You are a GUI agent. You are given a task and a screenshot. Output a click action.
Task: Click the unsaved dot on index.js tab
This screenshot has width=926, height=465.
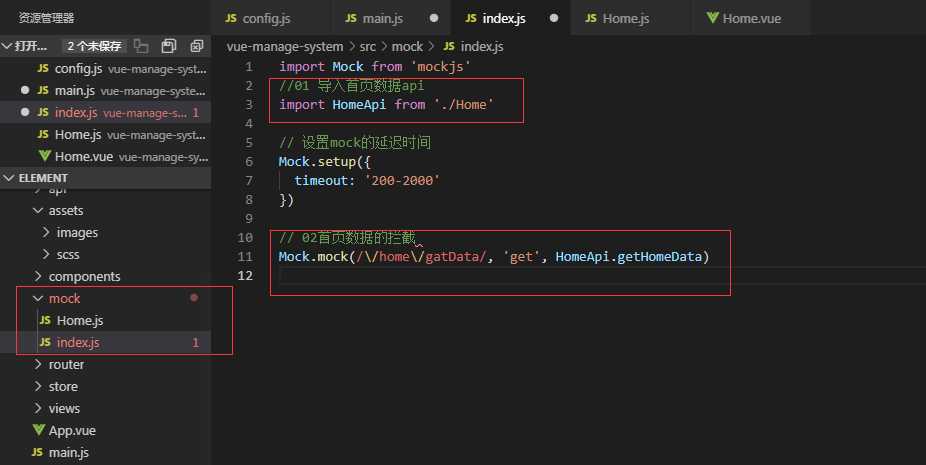(x=554, y=18)
